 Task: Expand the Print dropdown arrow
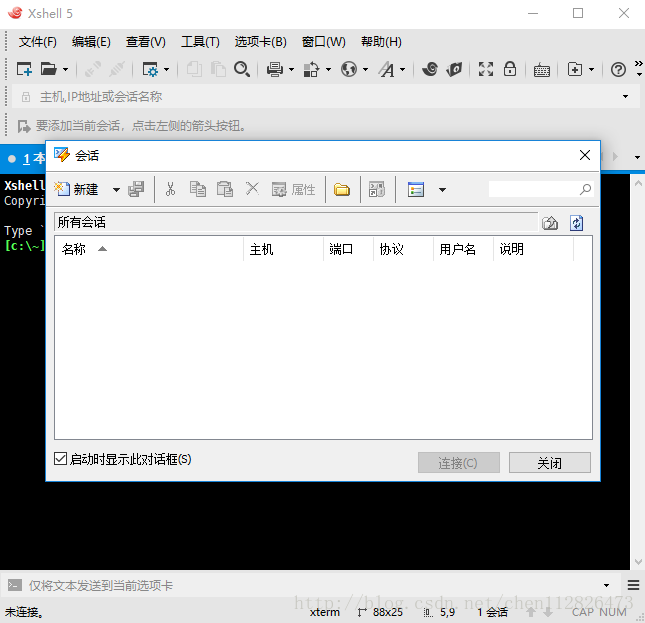292,69
